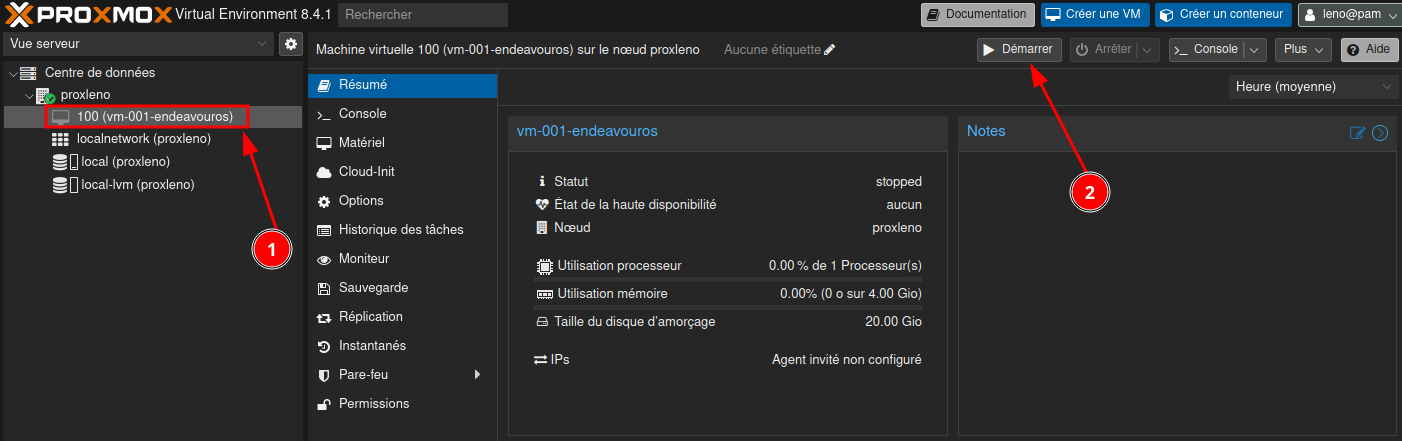The height and width of the screenshot is (441, 1402).
Task: Click Créer une VM
Action: [1094, 14]
